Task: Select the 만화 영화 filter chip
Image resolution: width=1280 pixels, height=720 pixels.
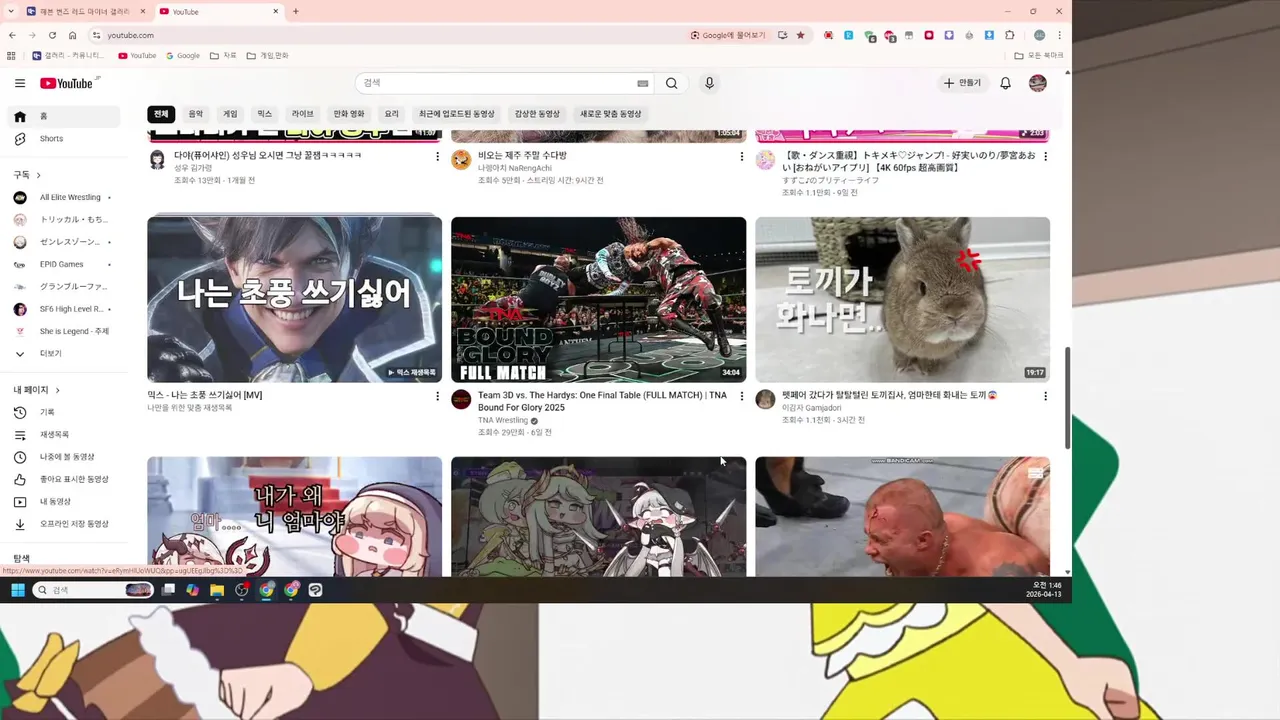Action: coord(349,114)
